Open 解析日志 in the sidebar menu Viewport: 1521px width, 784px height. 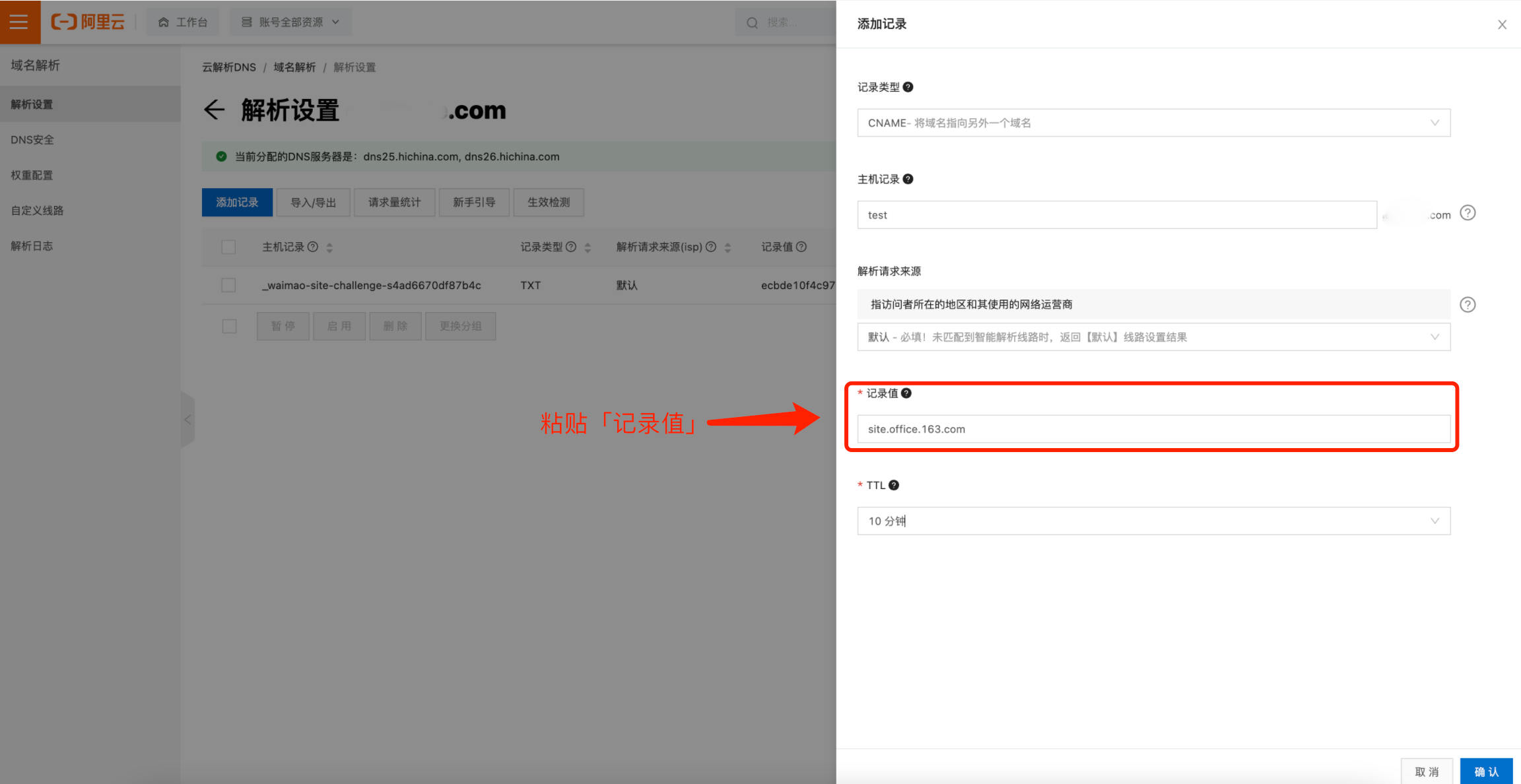click(x=32, y=246)
